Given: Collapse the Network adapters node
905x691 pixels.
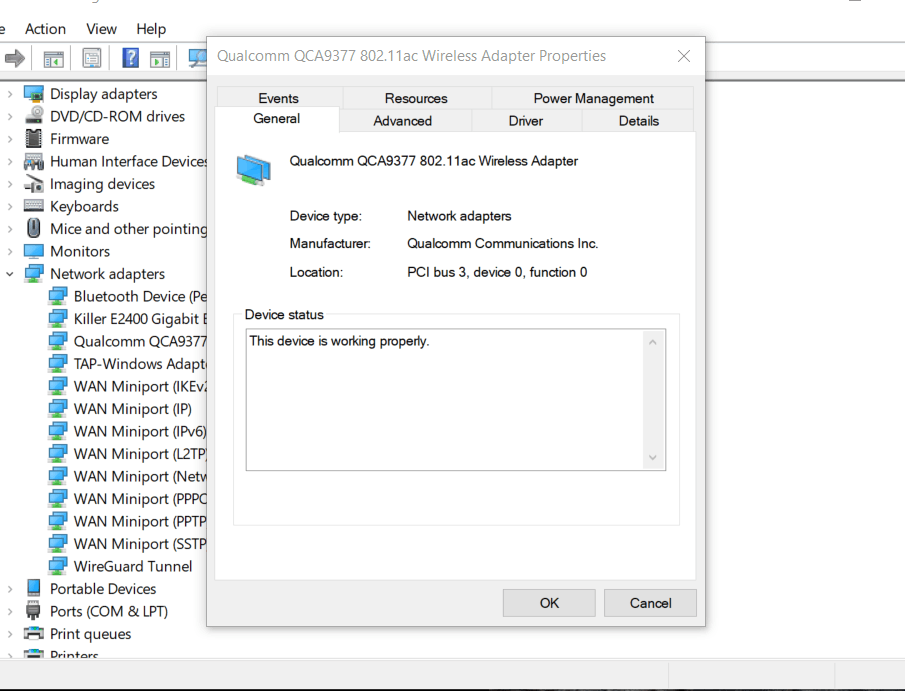Looking at the screenshot, I should click(10, 274).
